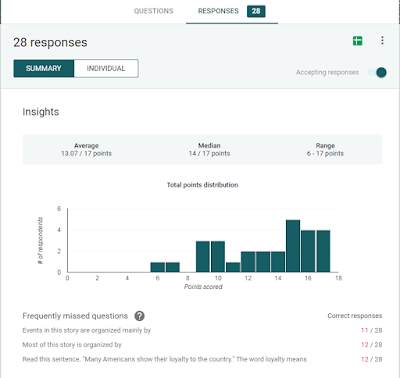Open the question about the word loyalty
This screenshot has width=400, height=378.
coord(164,359)
